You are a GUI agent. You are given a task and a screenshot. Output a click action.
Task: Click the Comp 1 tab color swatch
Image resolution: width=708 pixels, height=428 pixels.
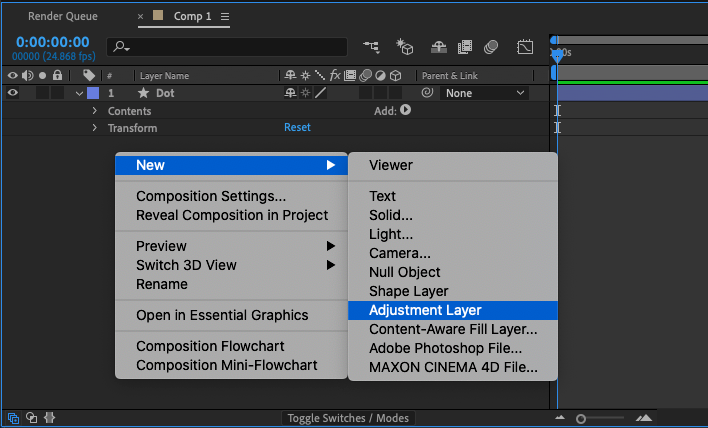[x=158, y=16]
